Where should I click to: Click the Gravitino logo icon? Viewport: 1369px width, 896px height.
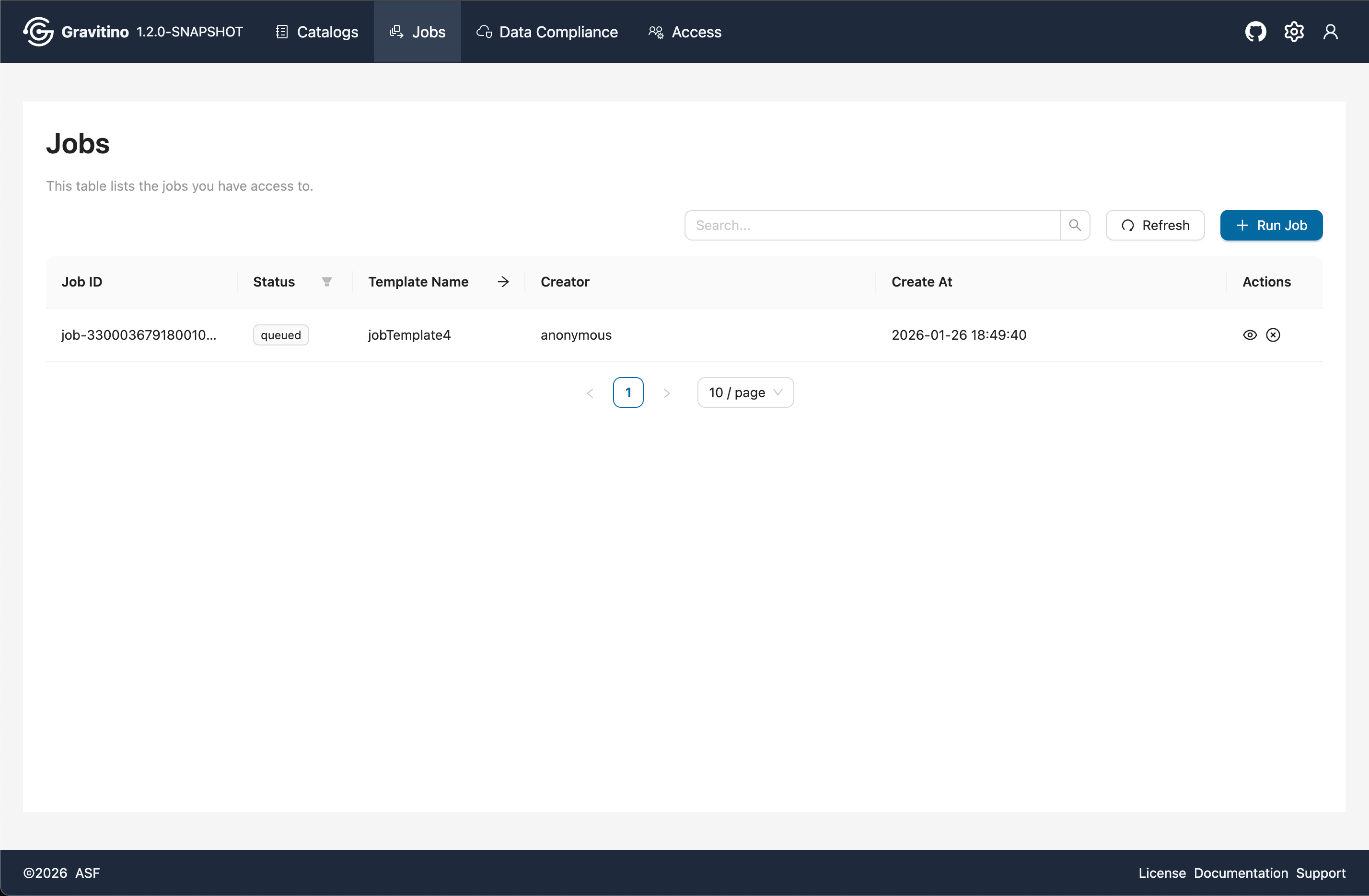[38, 32]
